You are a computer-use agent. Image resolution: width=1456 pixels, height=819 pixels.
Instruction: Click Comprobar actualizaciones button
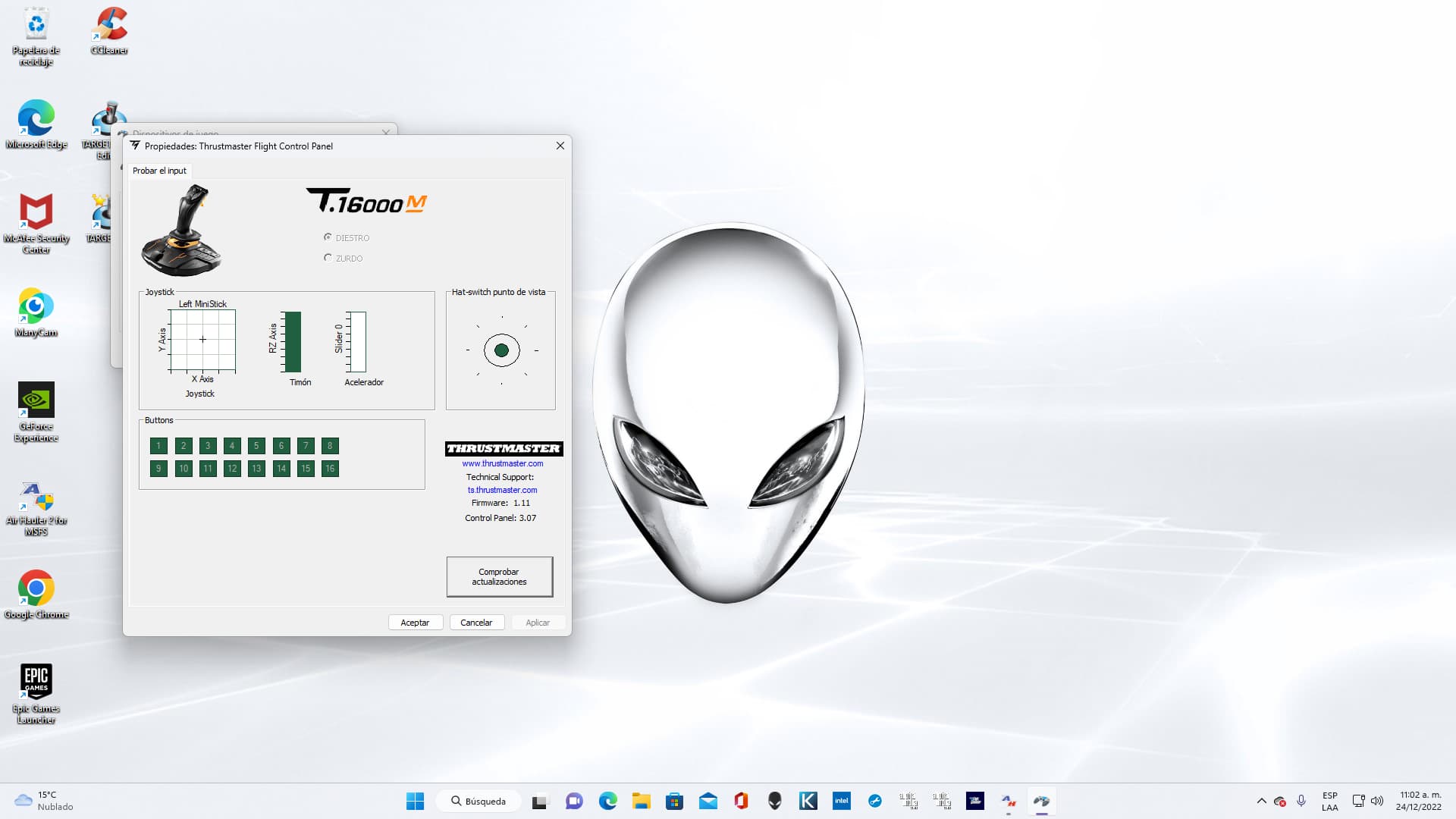[499, 577]
